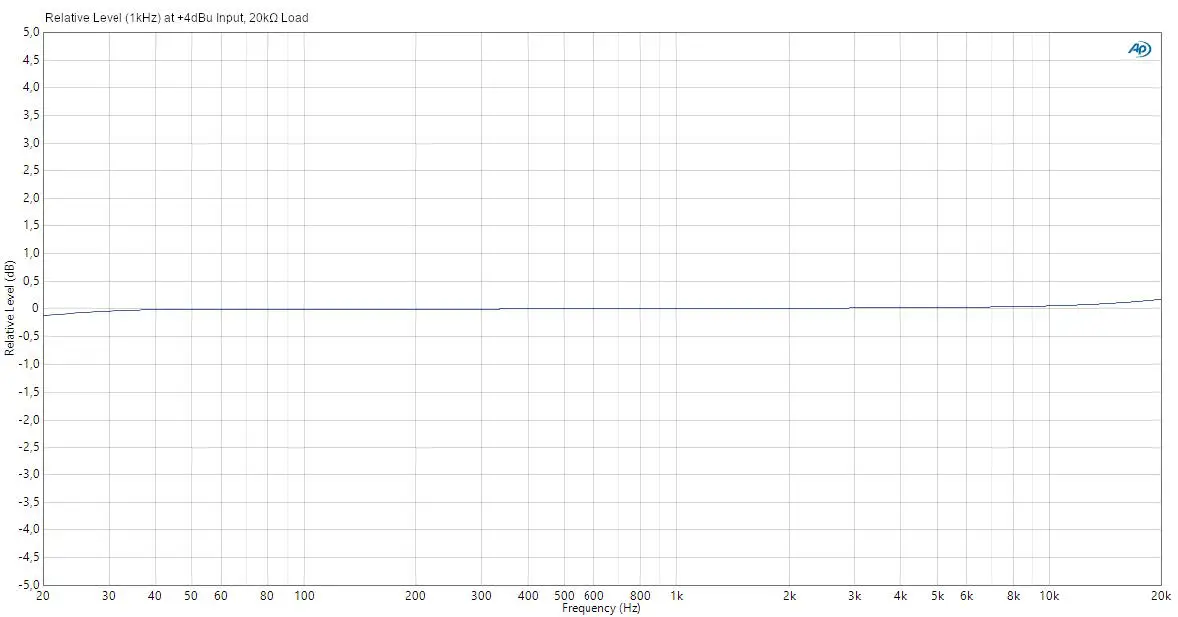The image size is (1178, 617).
Task: Select the frequency response trace line
Action: 600,308
